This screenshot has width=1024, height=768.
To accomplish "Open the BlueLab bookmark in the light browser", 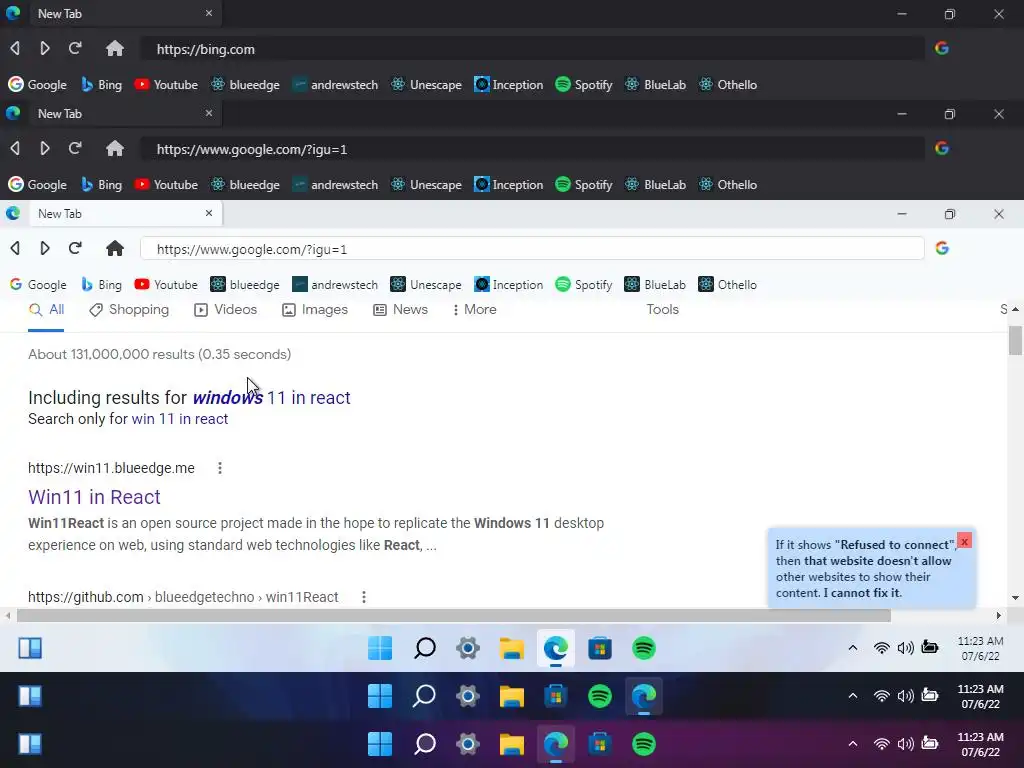I will [655, 285].
